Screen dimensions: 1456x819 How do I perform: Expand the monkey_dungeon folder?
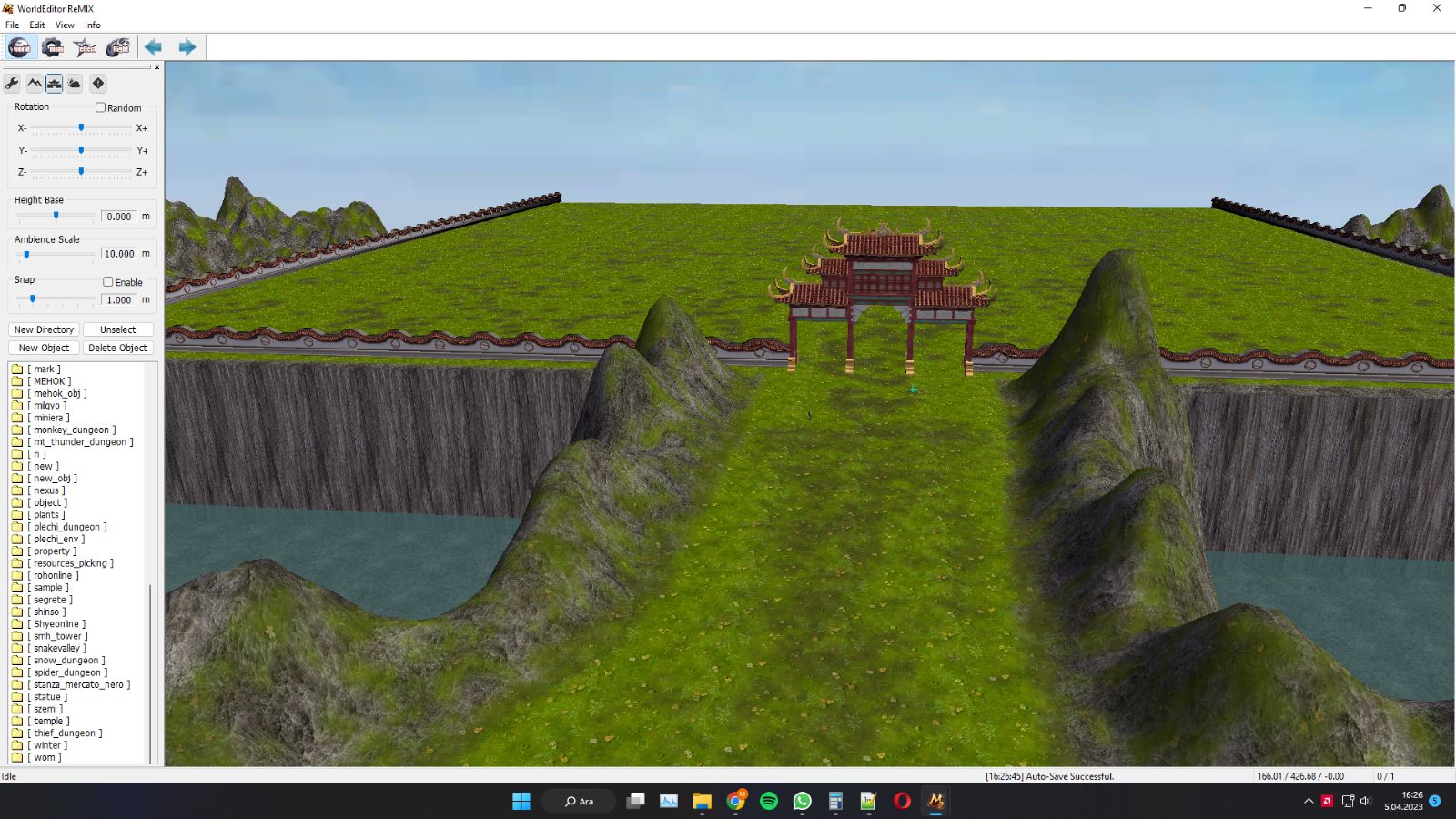click(x=64, y=430)
